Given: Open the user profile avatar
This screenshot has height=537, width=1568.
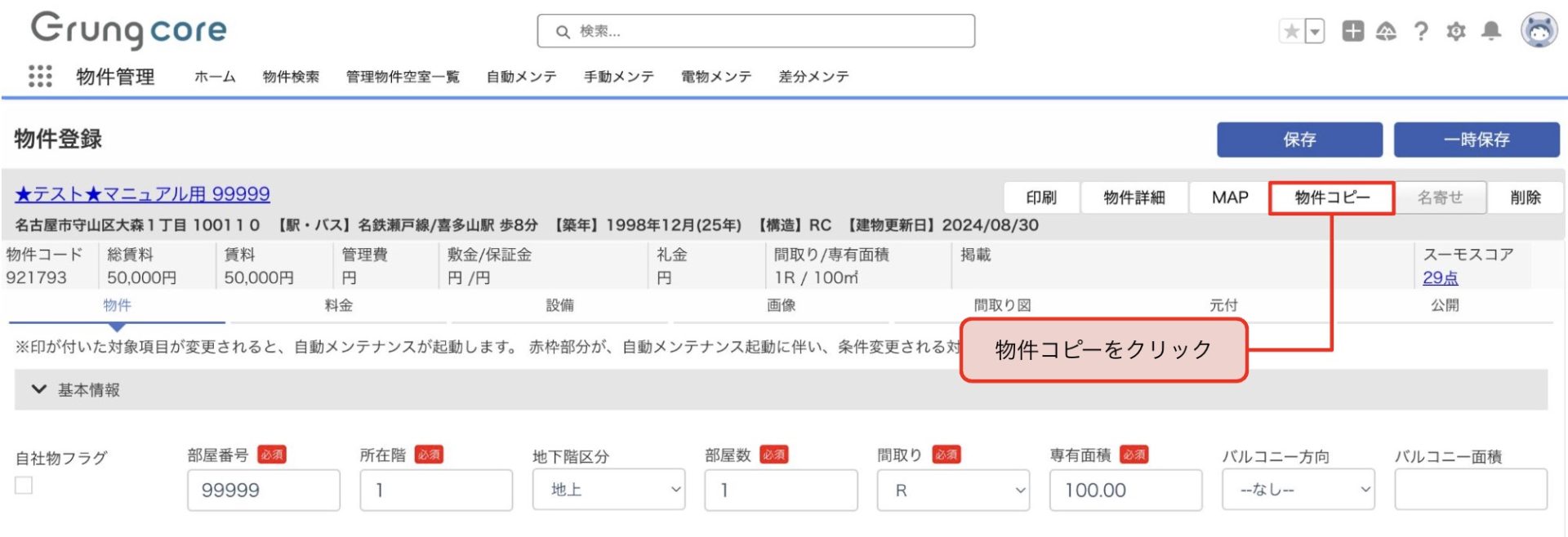Looking at the screenshot, I should coord(1539,31).
